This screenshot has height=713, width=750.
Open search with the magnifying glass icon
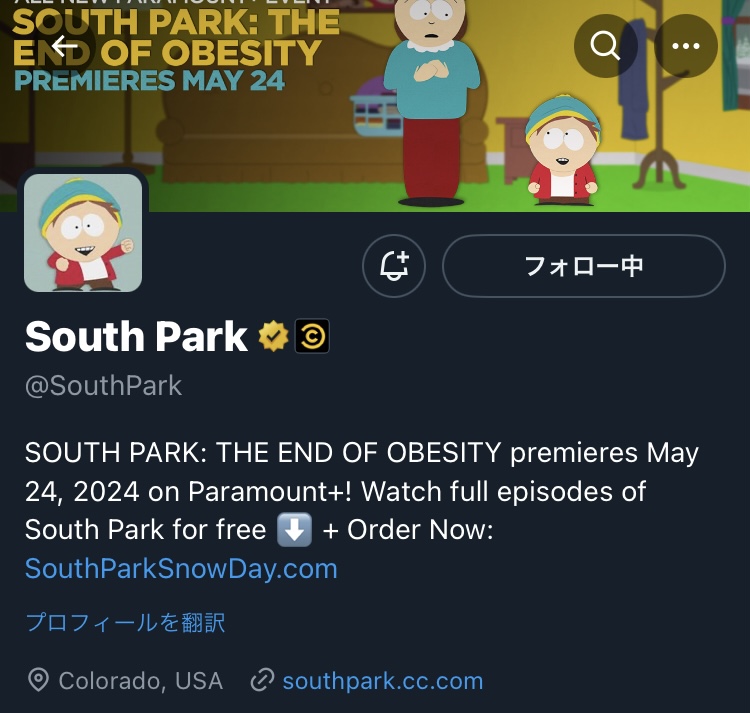pyautogui.click(x=606, y=46)
